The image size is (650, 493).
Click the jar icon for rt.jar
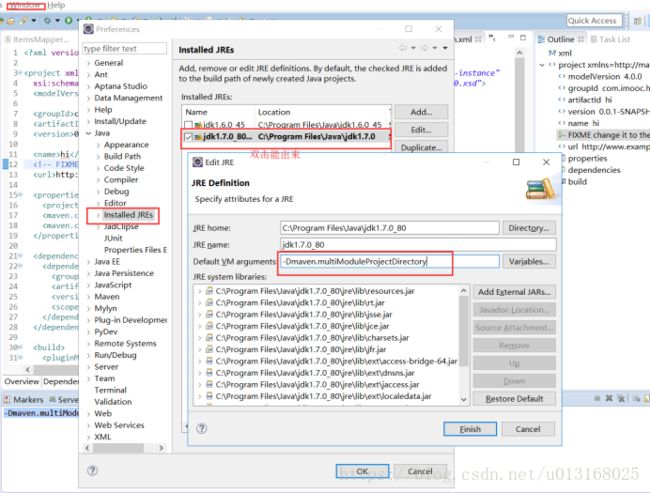point(209,302)
